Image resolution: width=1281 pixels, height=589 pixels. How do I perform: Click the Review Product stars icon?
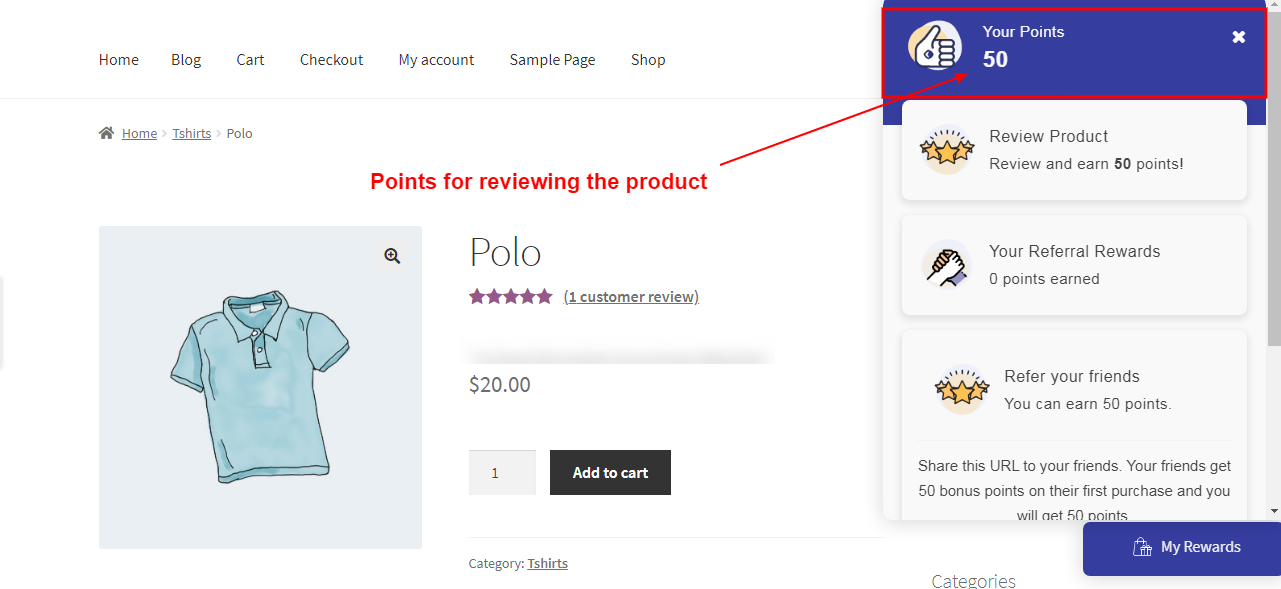[x=947, y=150]
